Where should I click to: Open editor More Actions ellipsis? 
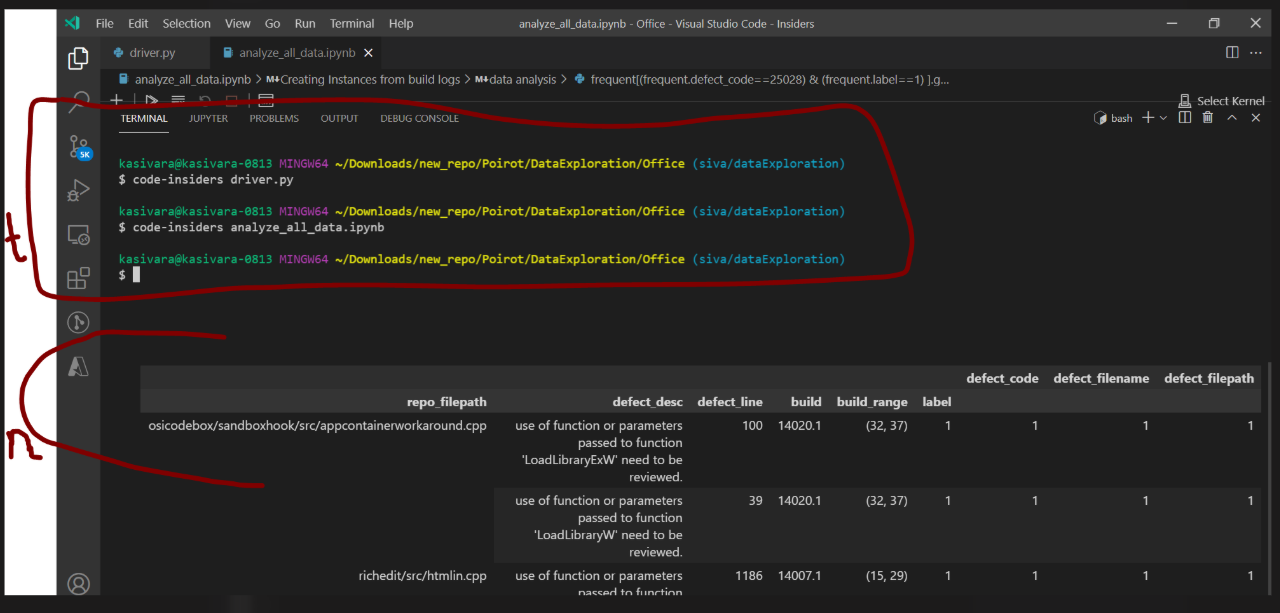[1257, 52]
